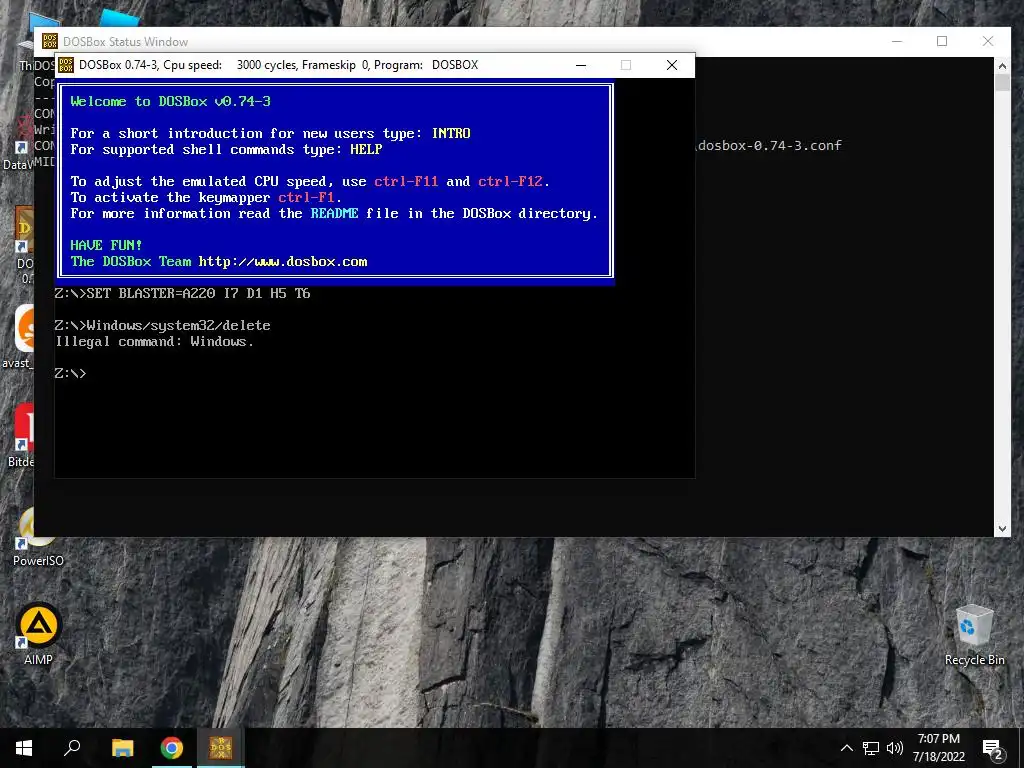Image resolution: width=1024 pixels, height=768 pixels.
Task: Close the DOSBox 0.74-3 window
Action: coord(672,65)
